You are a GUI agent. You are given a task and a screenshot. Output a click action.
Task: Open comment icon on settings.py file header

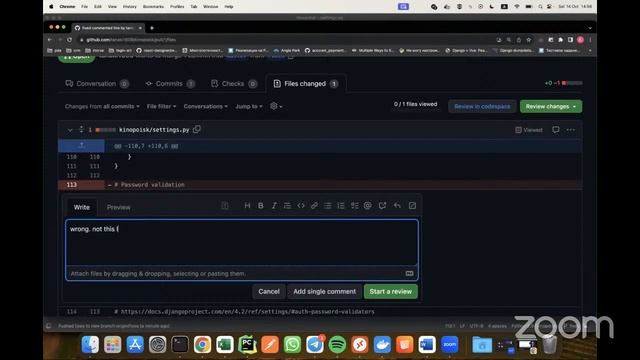click(556, 130)
